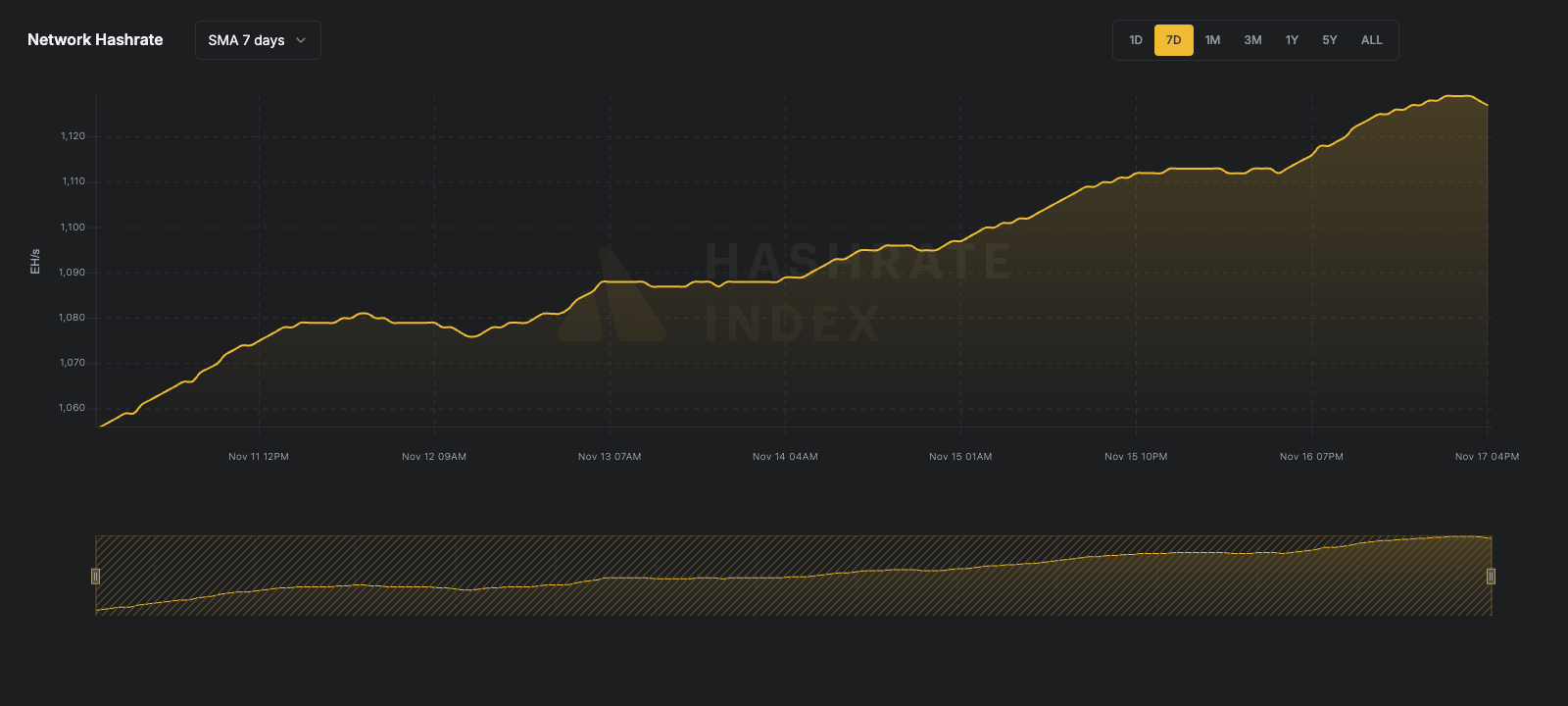Click the right navigator range handle
Screen dimensions: 1568x706
coord(1491,576)
